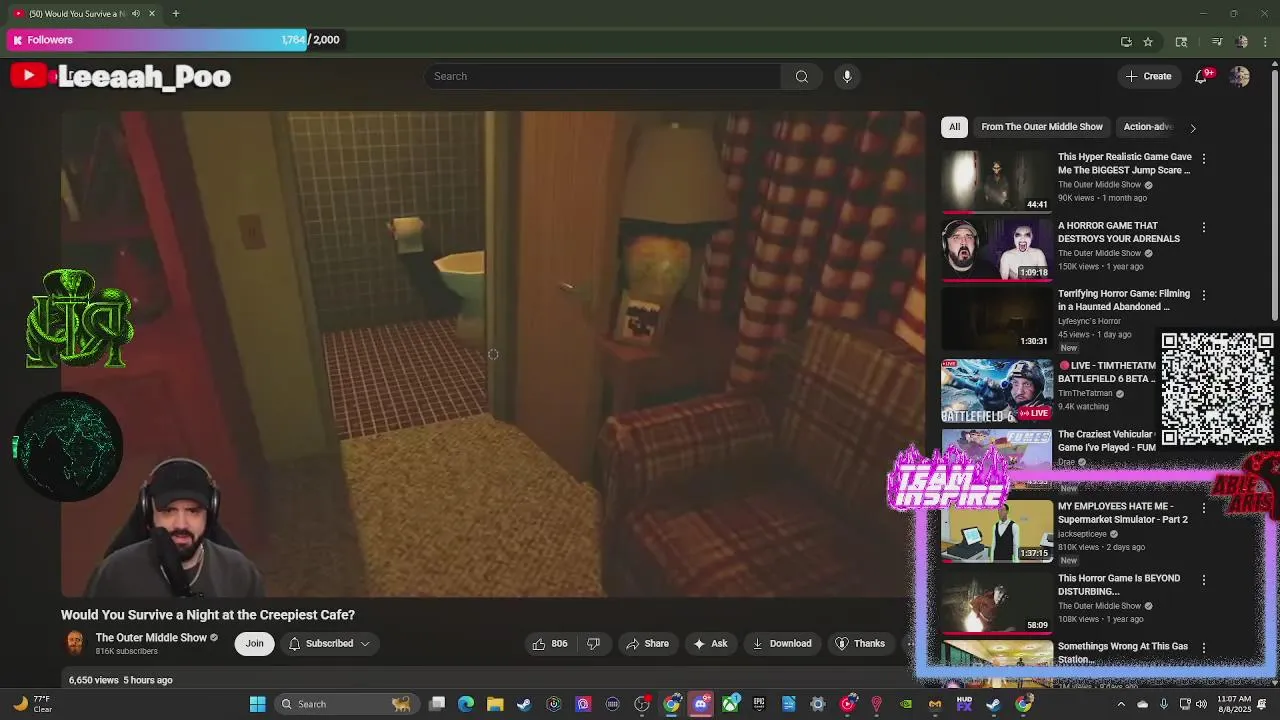Click the Ask button

pyautogui.click(x=710, y=643)
